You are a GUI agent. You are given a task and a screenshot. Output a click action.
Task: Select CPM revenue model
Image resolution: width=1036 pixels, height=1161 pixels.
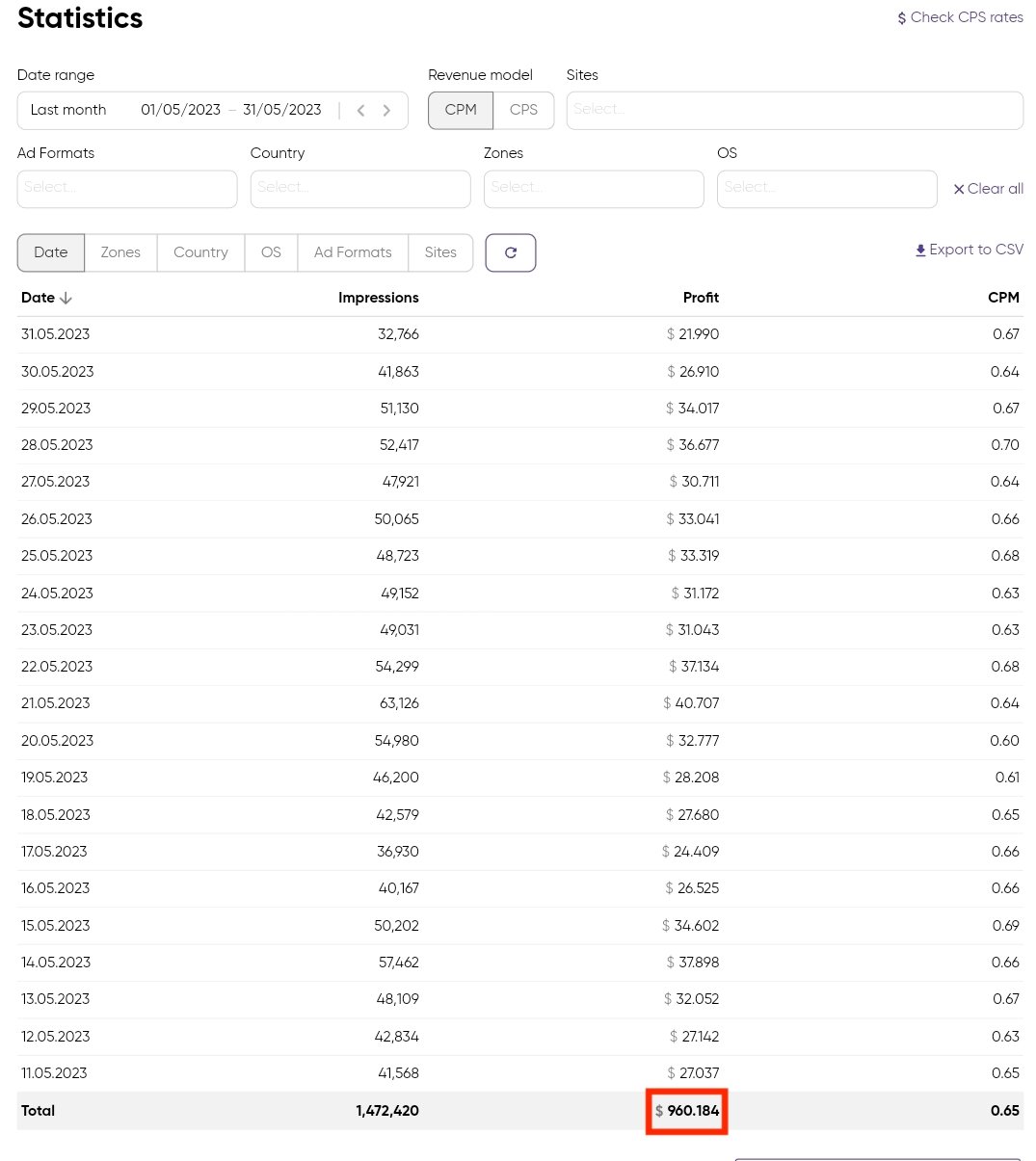pyautogui.click(x=461, y=110)
